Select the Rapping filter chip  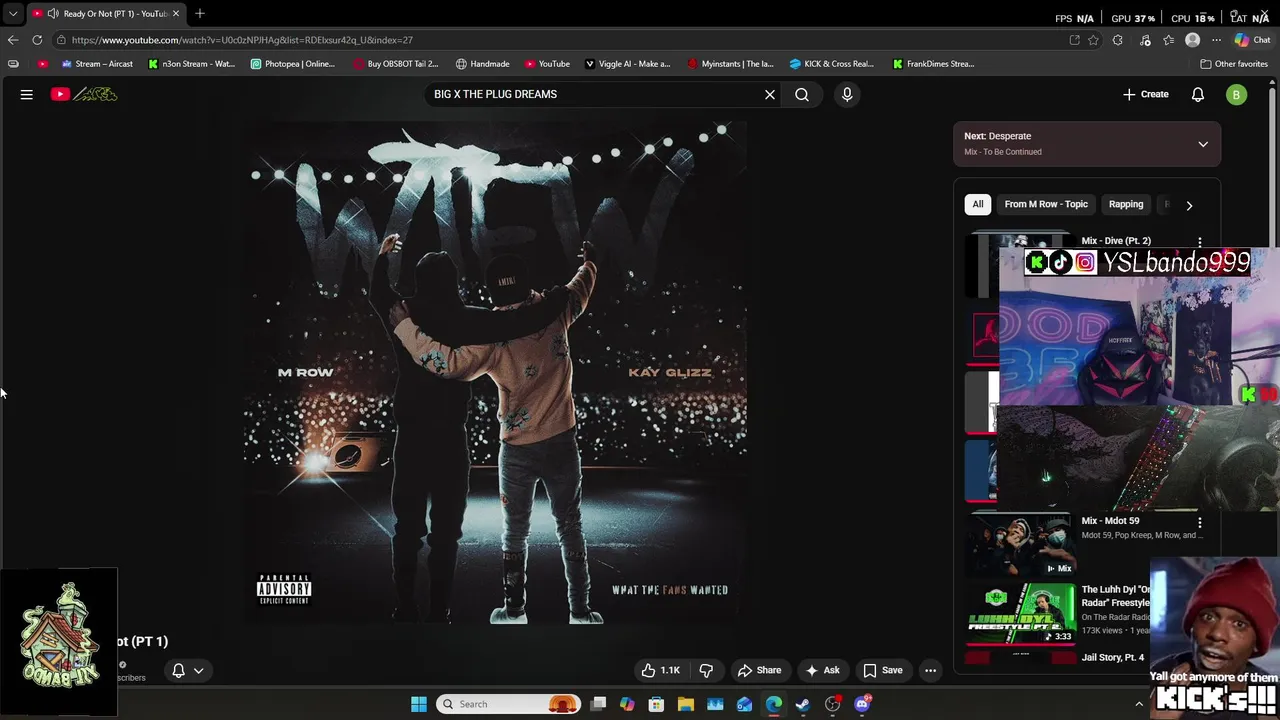(1126, 204)
